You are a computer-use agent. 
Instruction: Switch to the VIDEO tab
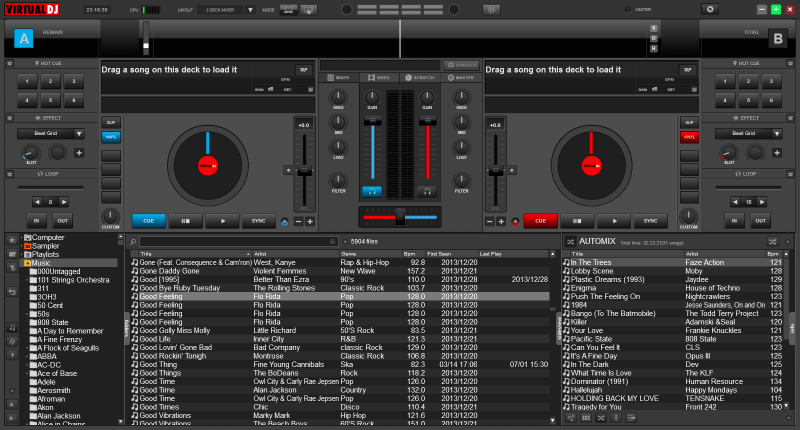(x=379, y=78)
